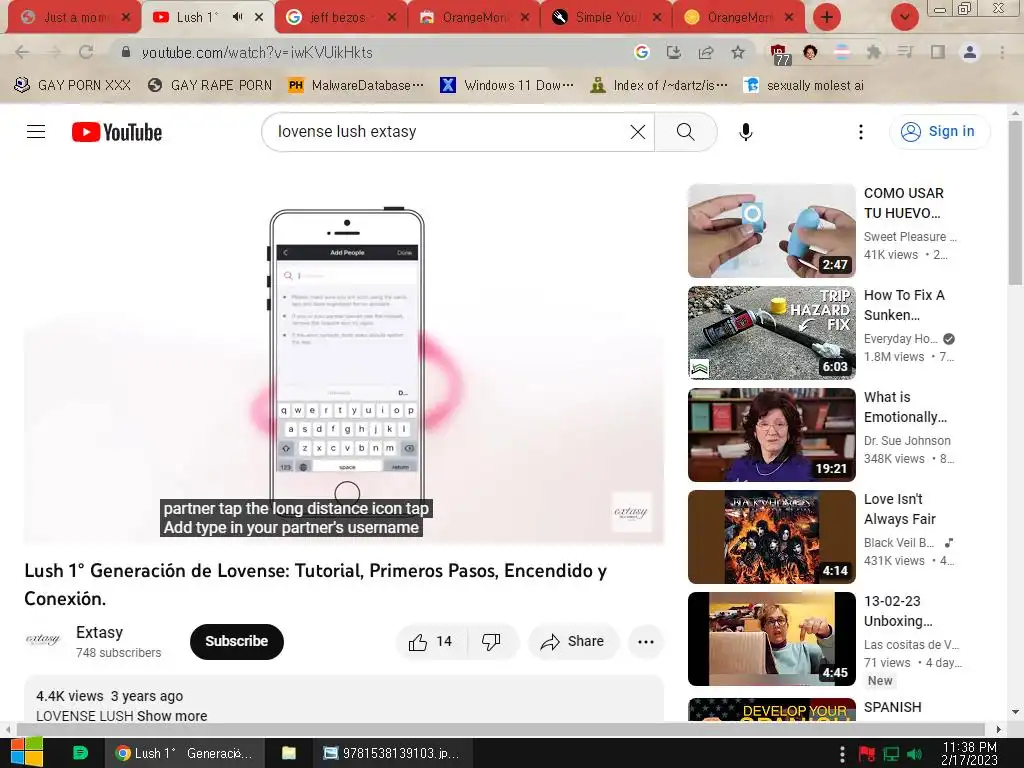Open 'How To Fix A Sunken' thumbnail
Screen dimensions: 1024x768
point(771,332)
